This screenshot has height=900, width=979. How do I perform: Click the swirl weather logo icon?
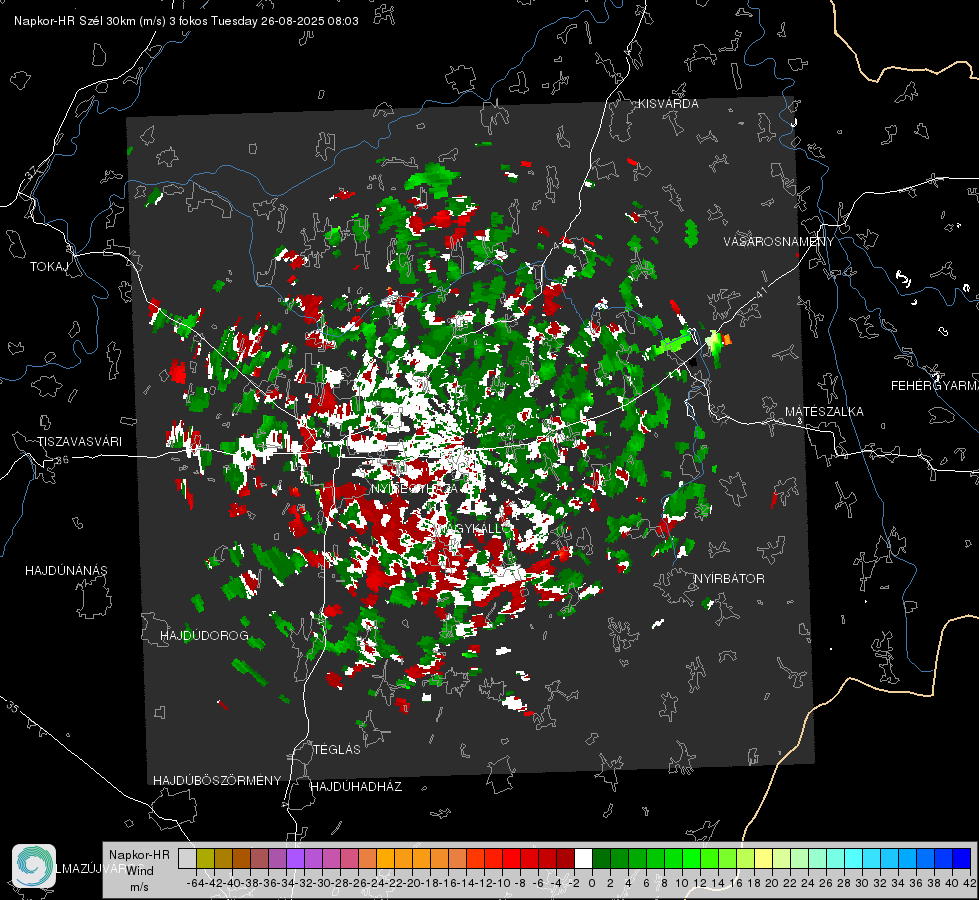[x=34, y=866]
